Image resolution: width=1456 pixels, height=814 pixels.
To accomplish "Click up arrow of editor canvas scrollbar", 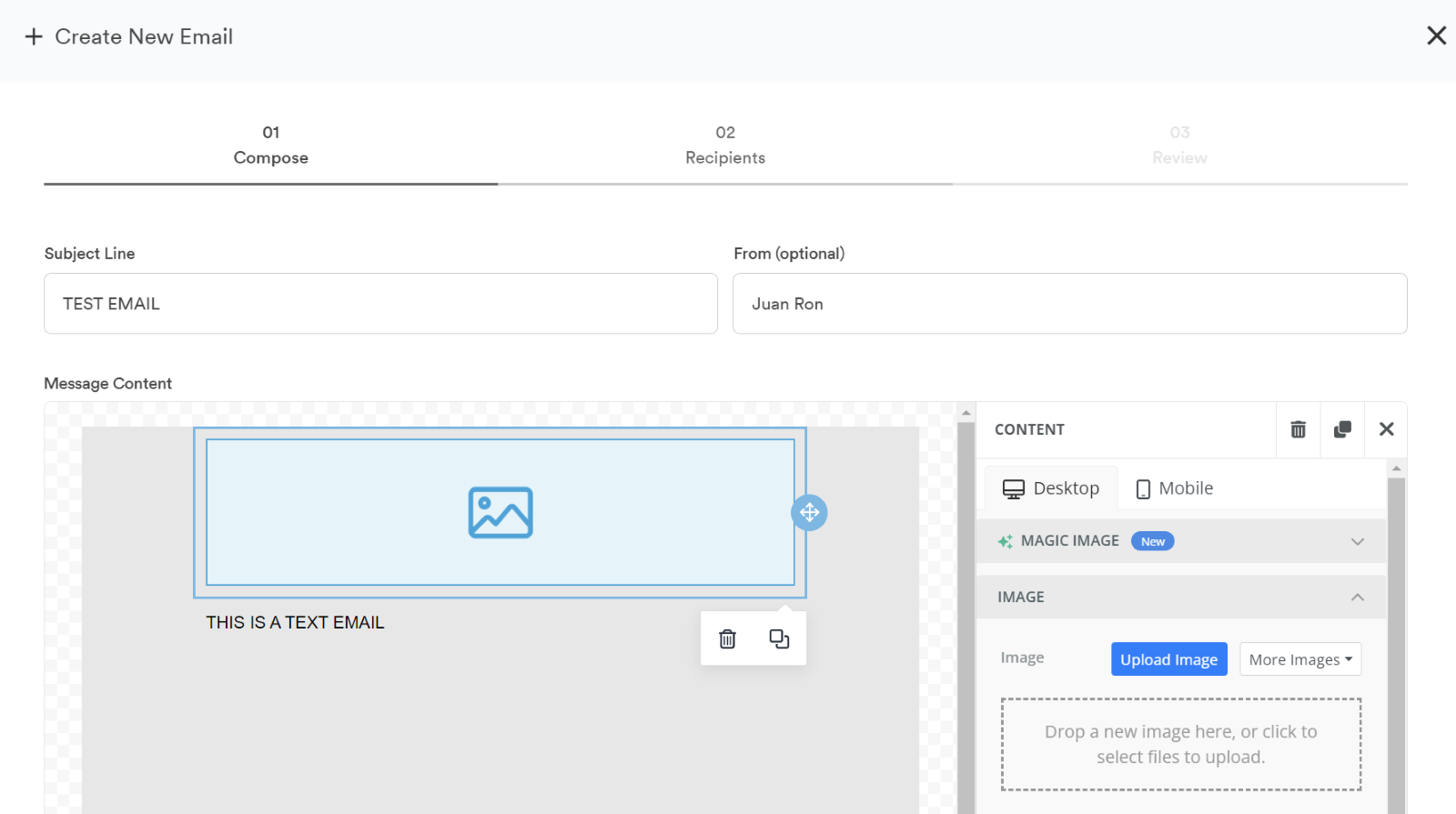I will (966, 413).
